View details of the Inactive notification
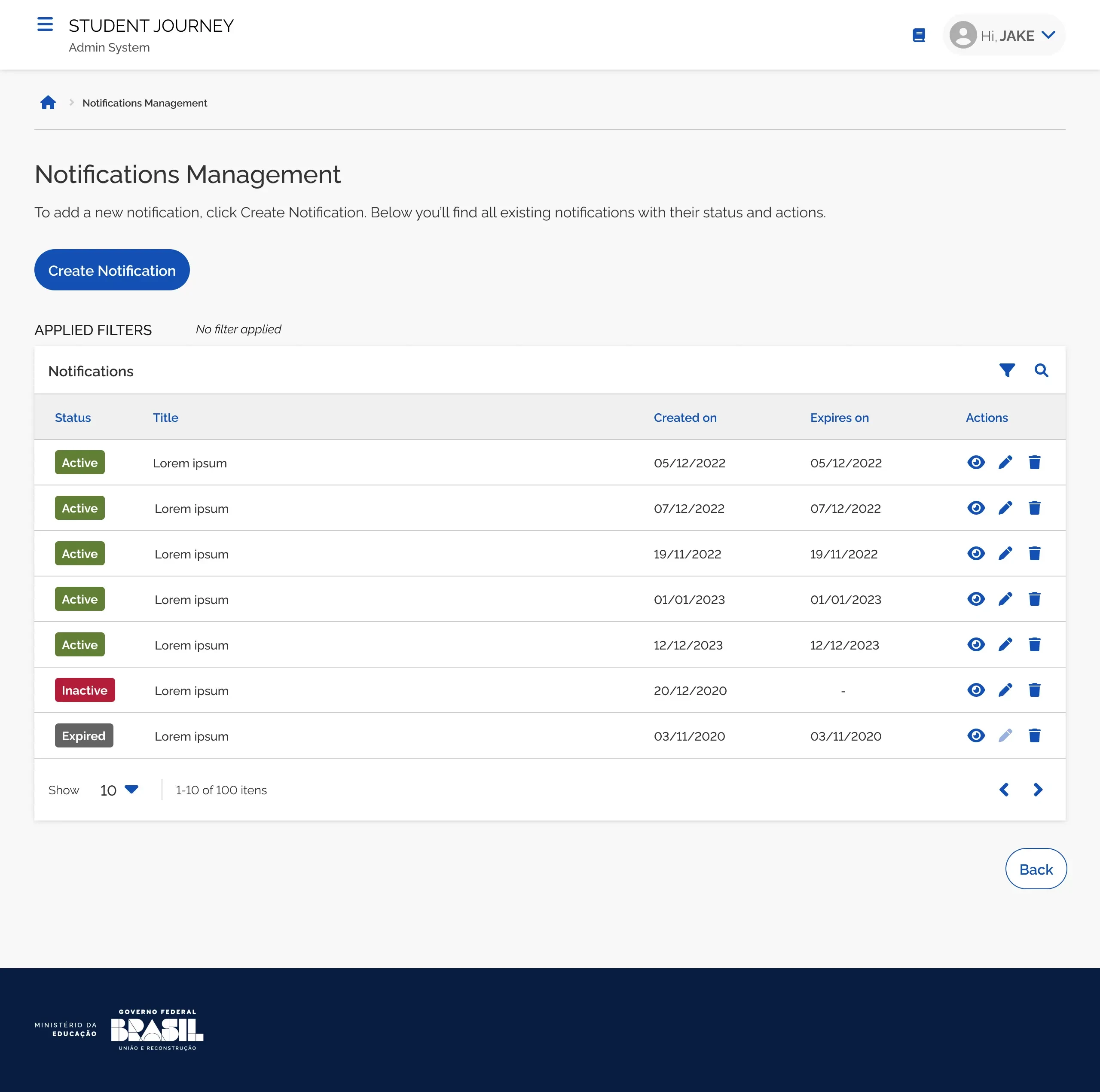Viewport: 1100px width, 1092px height. coord(976,690)
